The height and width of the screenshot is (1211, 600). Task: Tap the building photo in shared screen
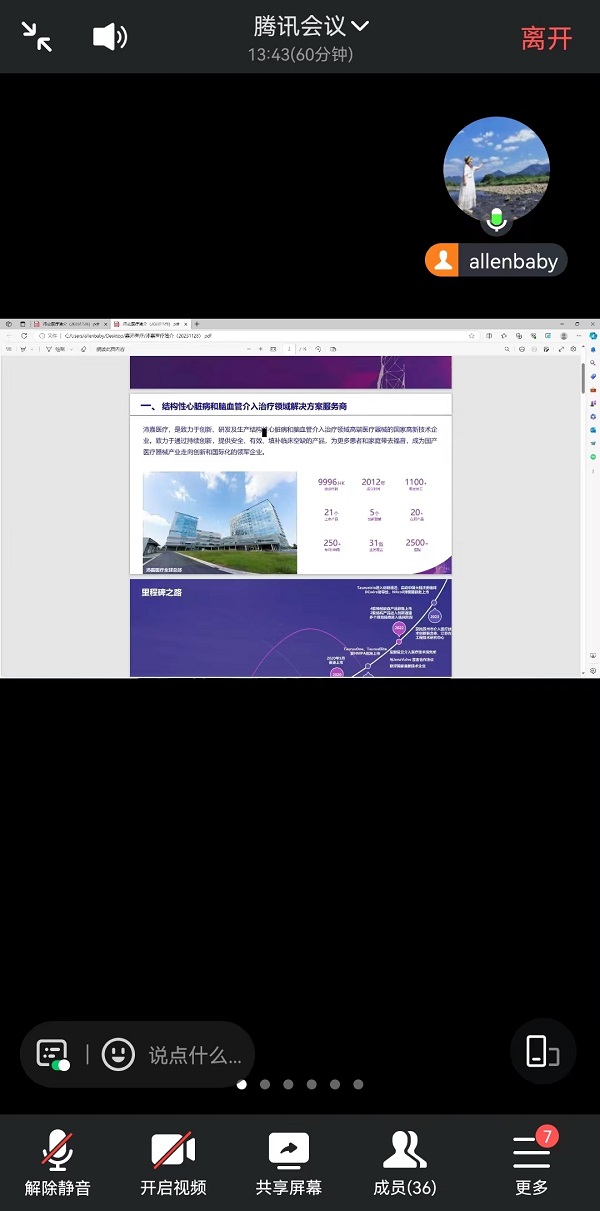click(220, 522)
